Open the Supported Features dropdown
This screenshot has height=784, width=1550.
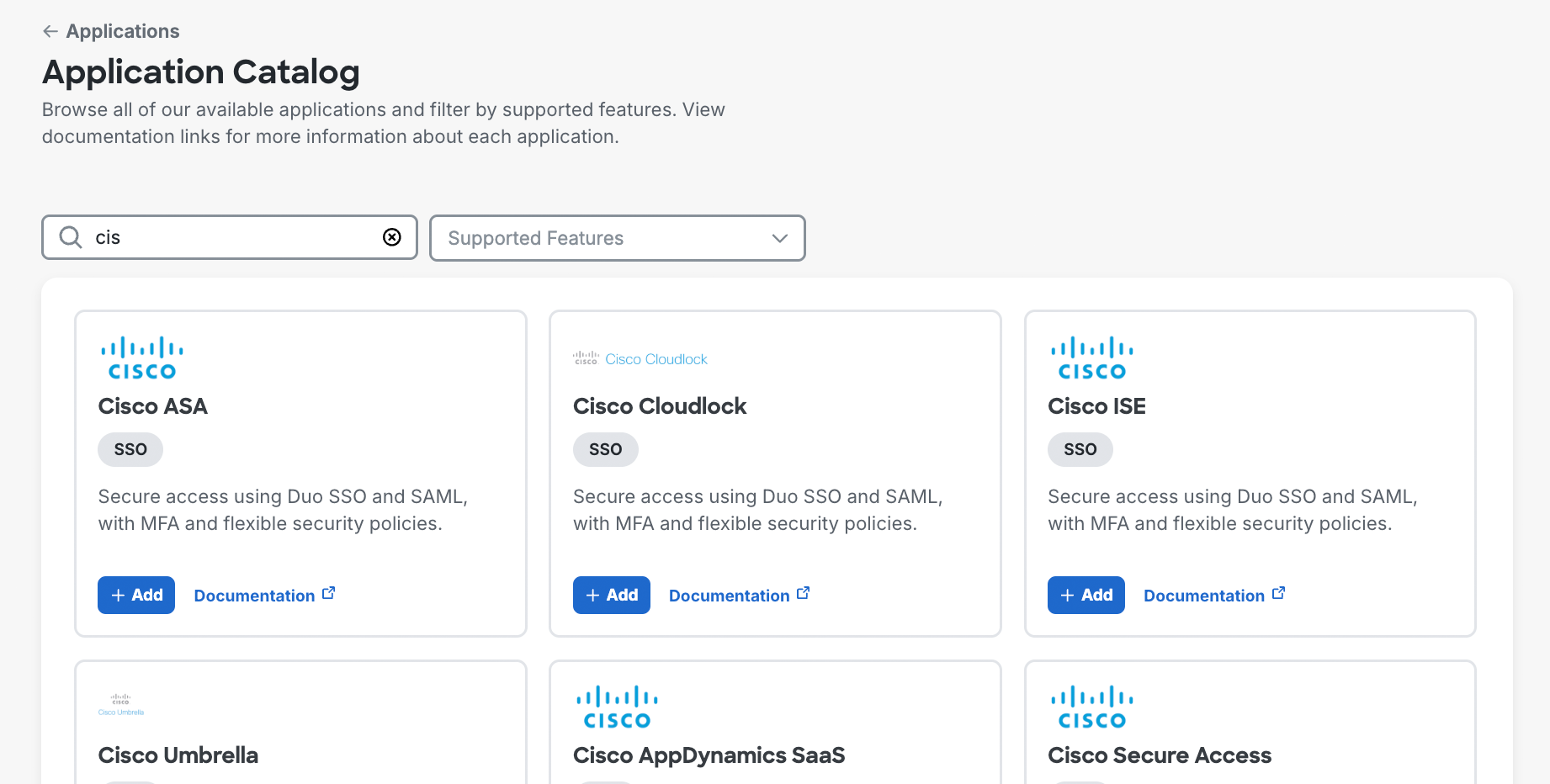[617, 238]
